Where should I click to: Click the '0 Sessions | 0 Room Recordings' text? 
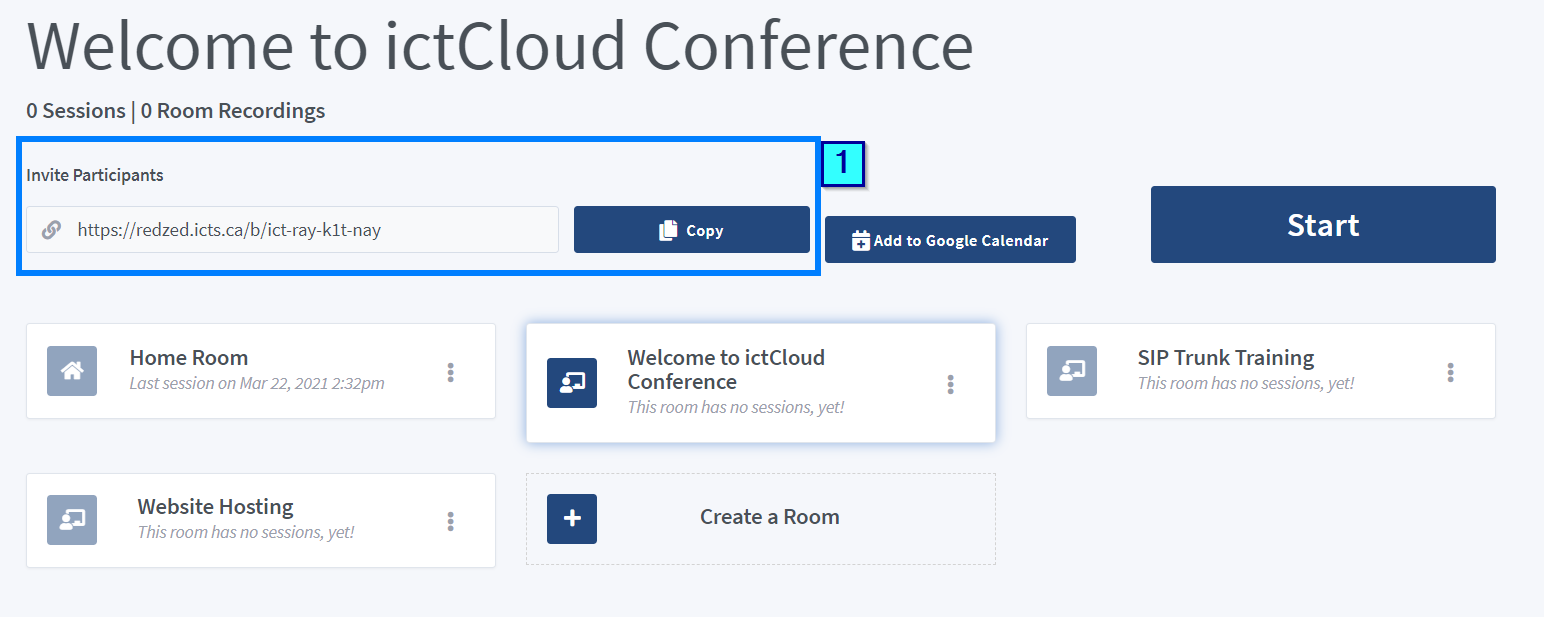click(x=176, y=111)
